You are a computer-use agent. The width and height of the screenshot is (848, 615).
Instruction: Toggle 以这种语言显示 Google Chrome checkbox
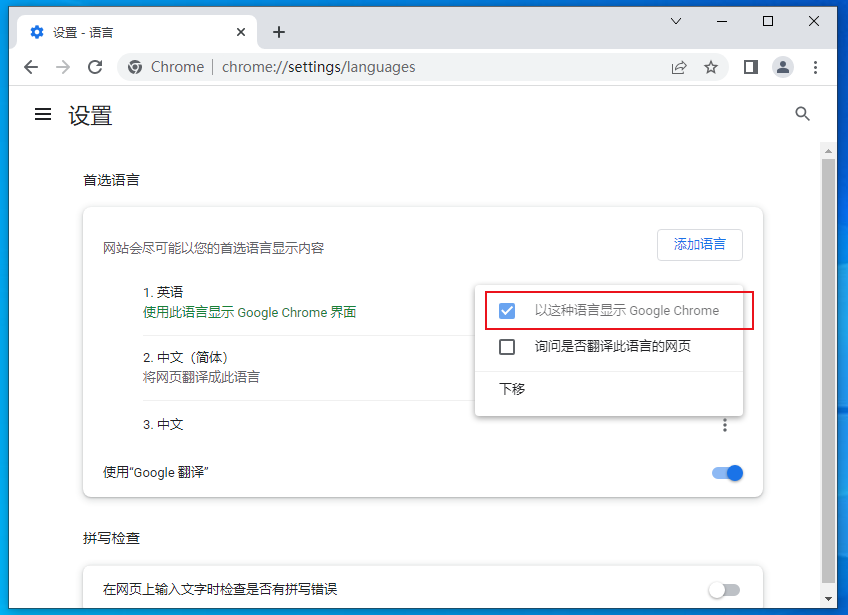pyautogui.click(x=507, y=310)
